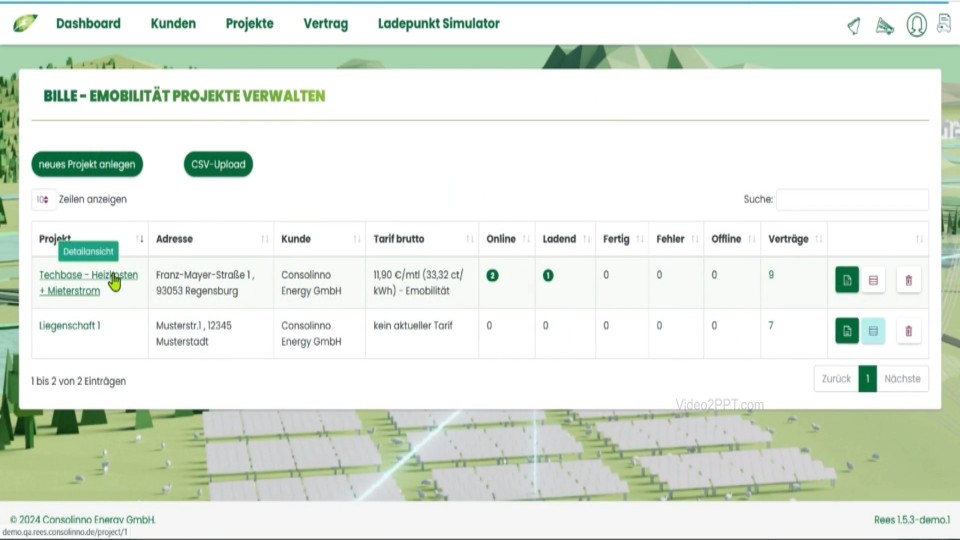
Task: Open the rows-per-page dropdown showing 10
Action: click(x=43, y=200)
